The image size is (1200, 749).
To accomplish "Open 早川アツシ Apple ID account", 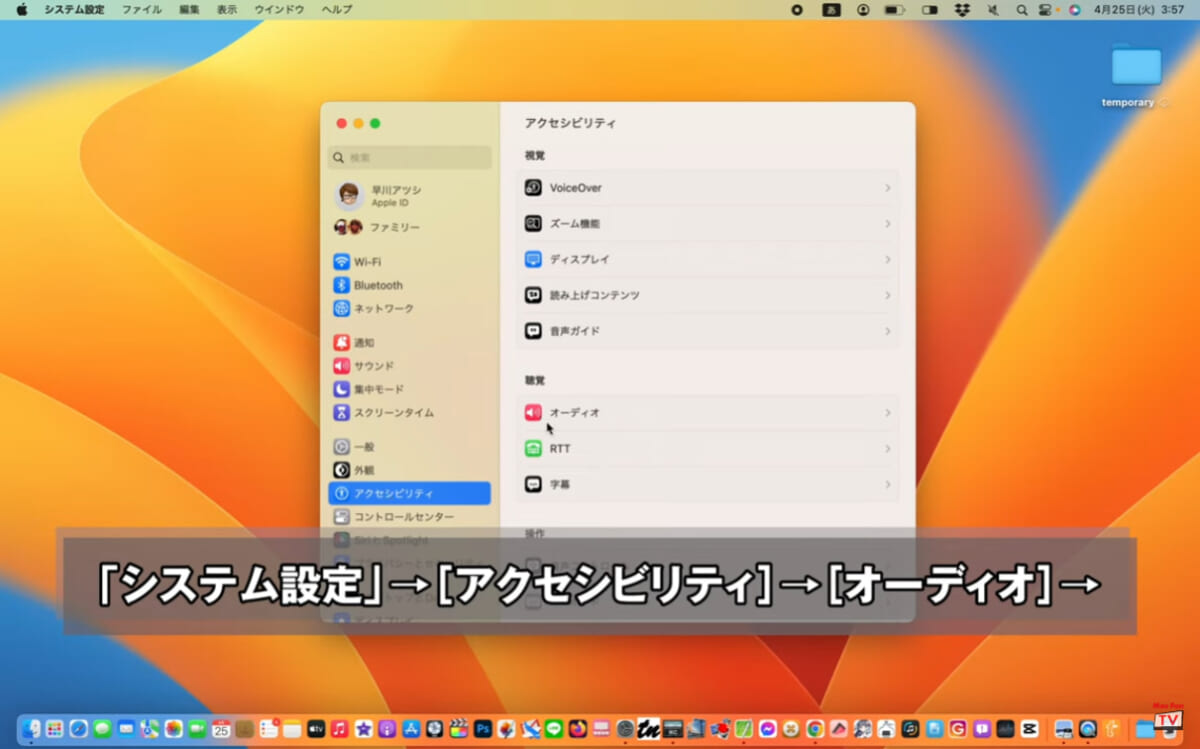I will 410,195.
